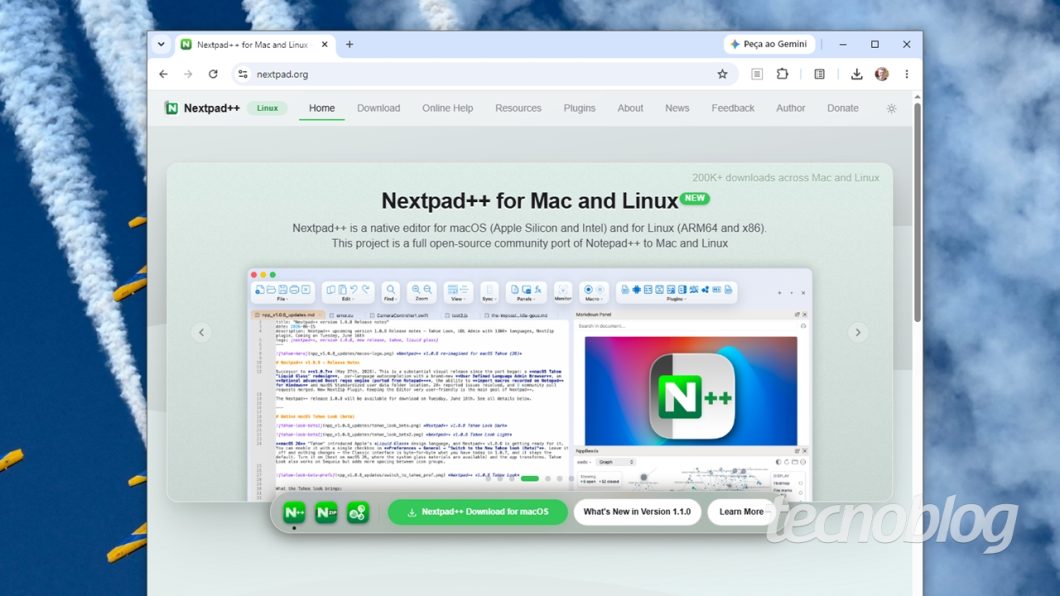1060x596 pixels.
Task: Reload the current page
Action: point(213,74)
